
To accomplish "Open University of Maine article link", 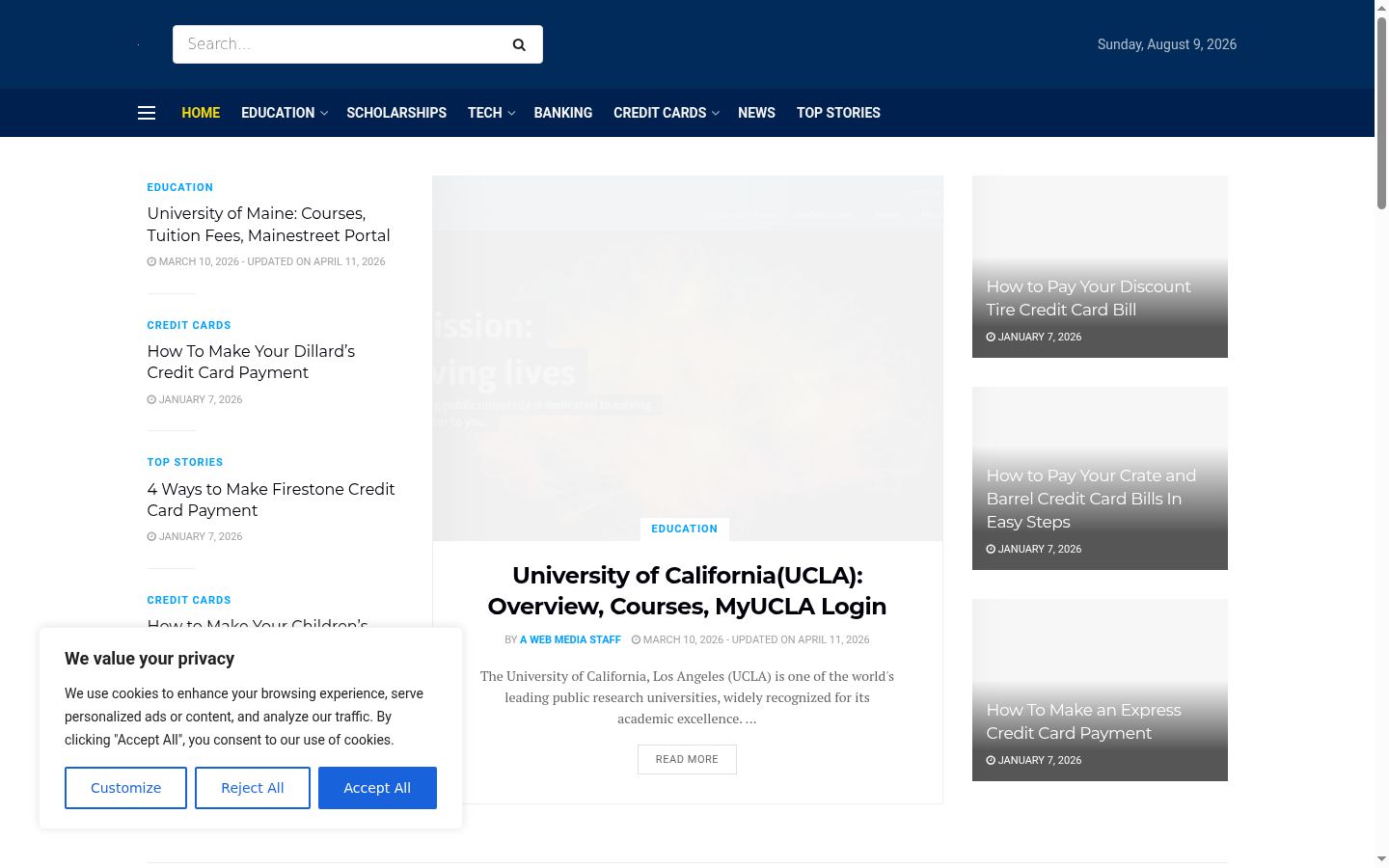I will click(x=269, y=225).
